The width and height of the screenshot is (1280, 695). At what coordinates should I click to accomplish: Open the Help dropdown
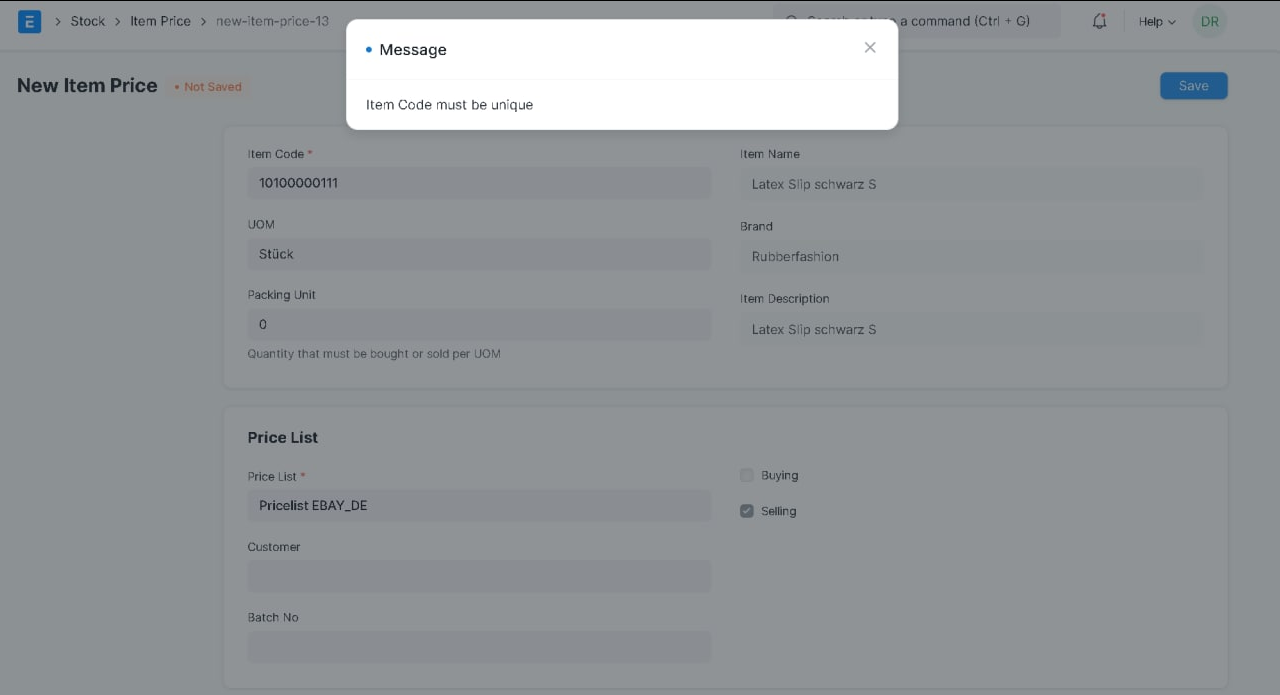click(1155, 21)
